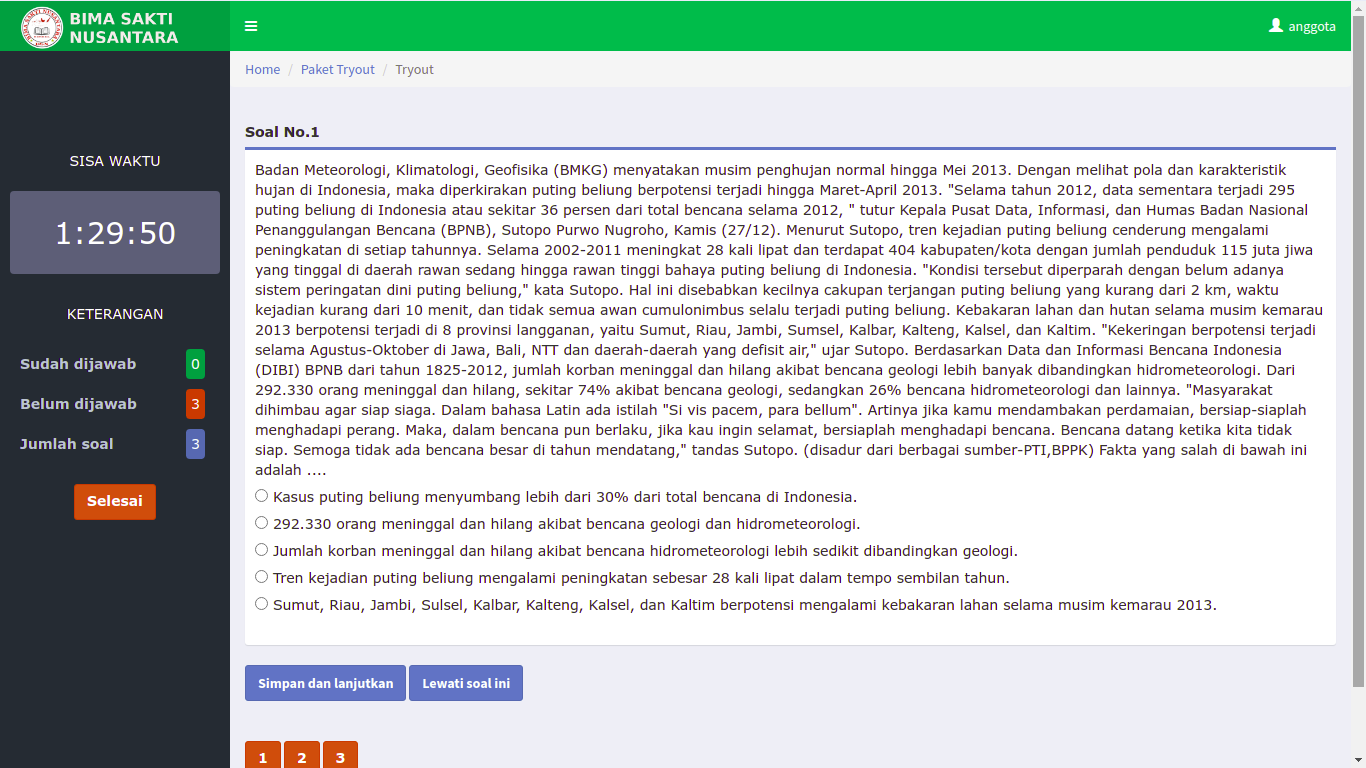Click the Belum dijawab label
Viewport: 1366px width, 768px height.
point(78,404)
